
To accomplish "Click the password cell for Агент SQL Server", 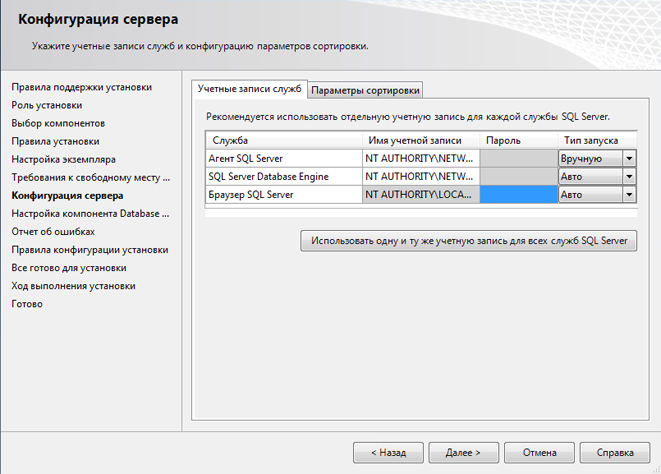I will (519, 159).
